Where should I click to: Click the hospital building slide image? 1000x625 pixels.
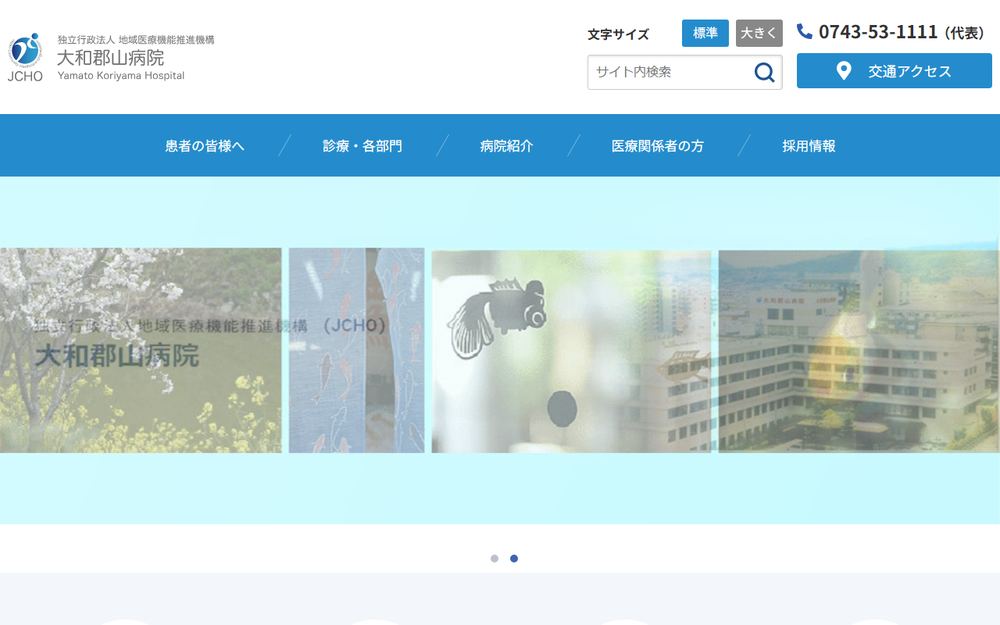tap(859, 351)
